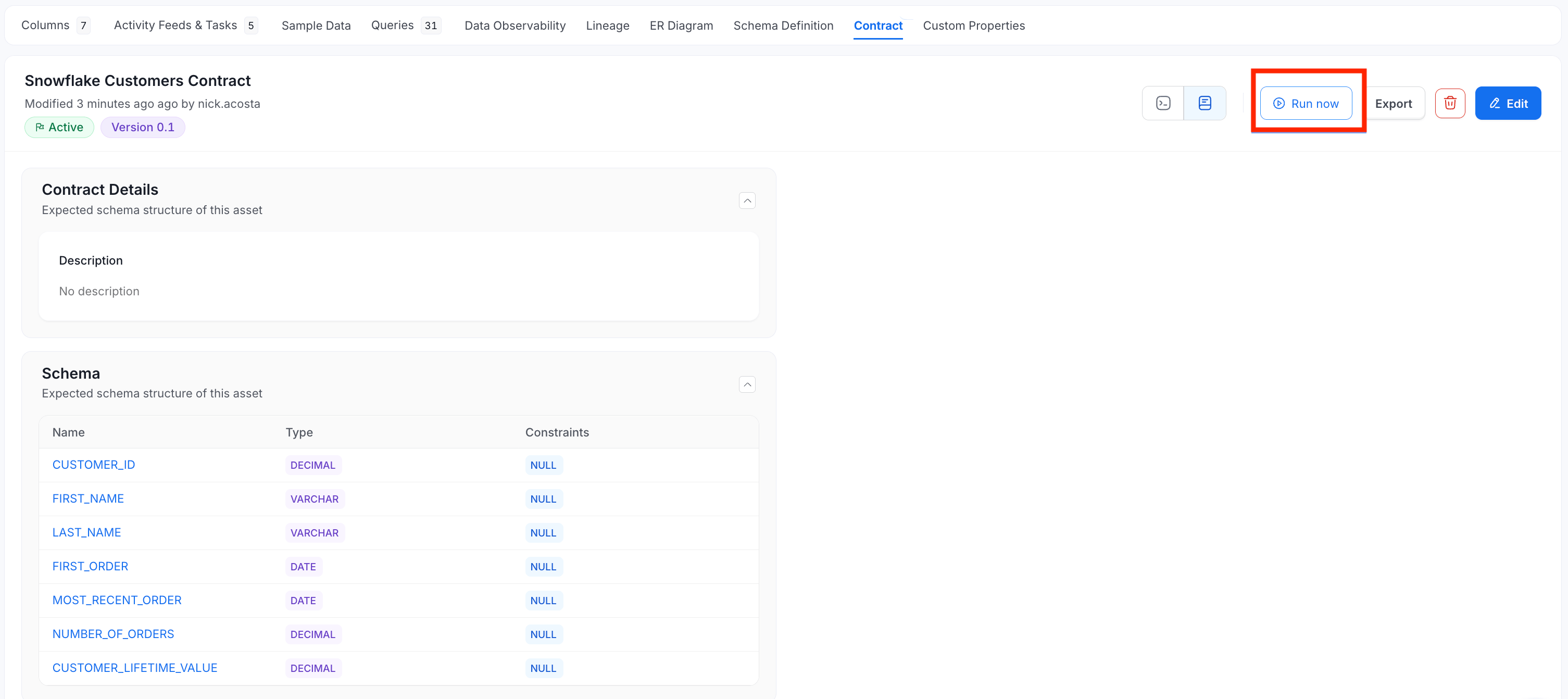This screenshot has width=1568, height=699.
Task: Click the No description text
Action: pyautogui.click(x=99, y=291)
